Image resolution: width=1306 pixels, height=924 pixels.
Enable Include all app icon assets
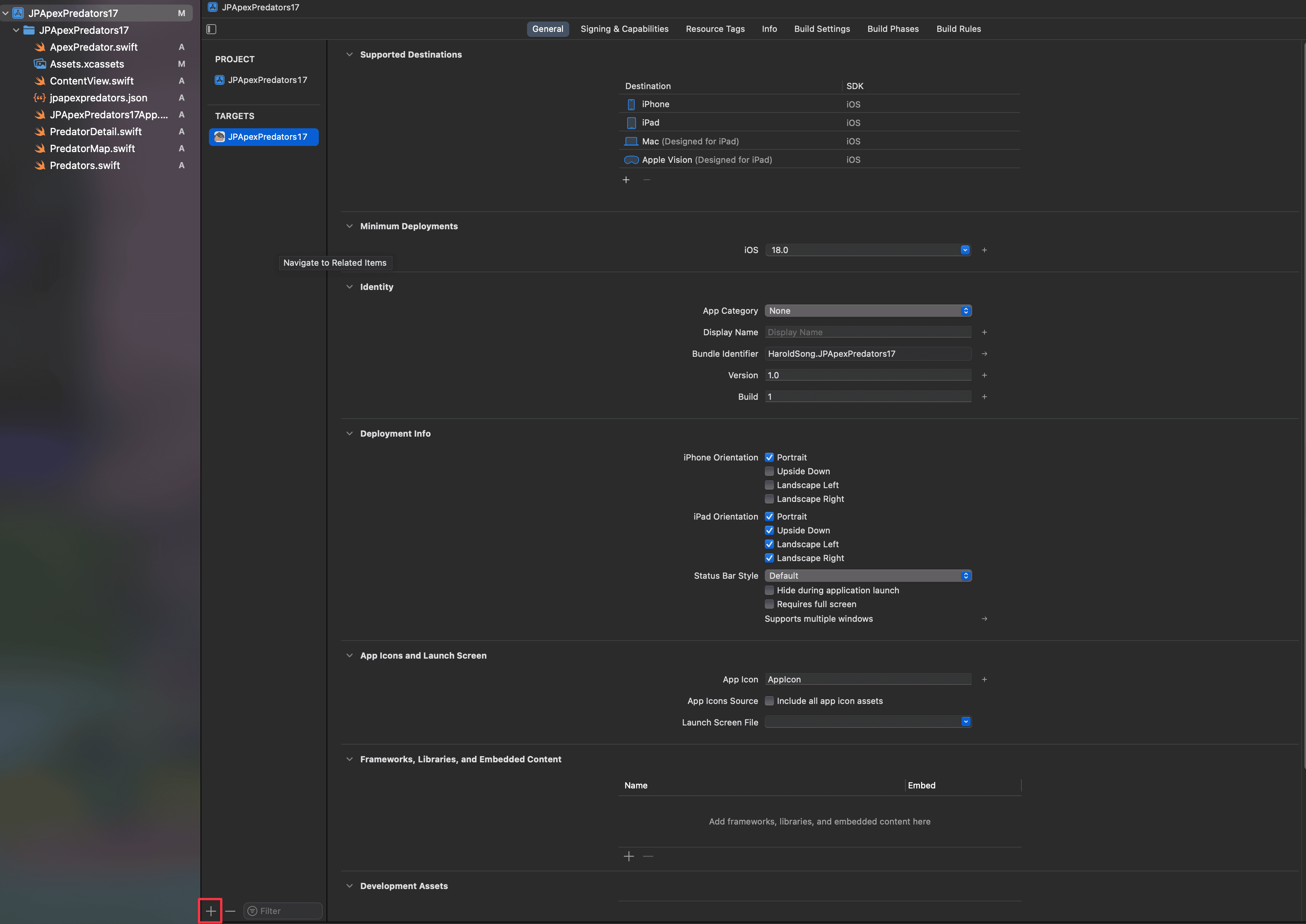(769, 701)
